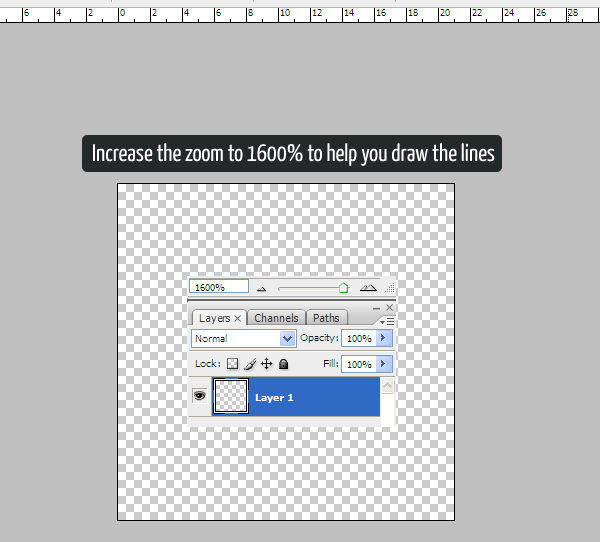
Task: Select the Layer 1 name row
Action: click(296, 397)
